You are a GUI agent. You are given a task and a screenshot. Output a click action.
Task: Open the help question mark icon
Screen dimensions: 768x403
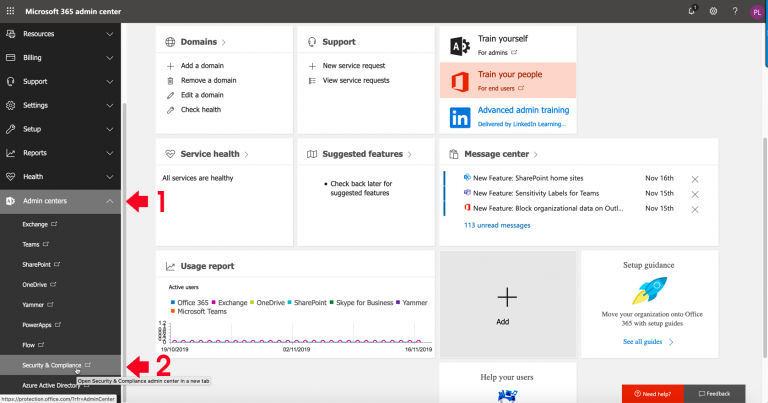point(735,11)
